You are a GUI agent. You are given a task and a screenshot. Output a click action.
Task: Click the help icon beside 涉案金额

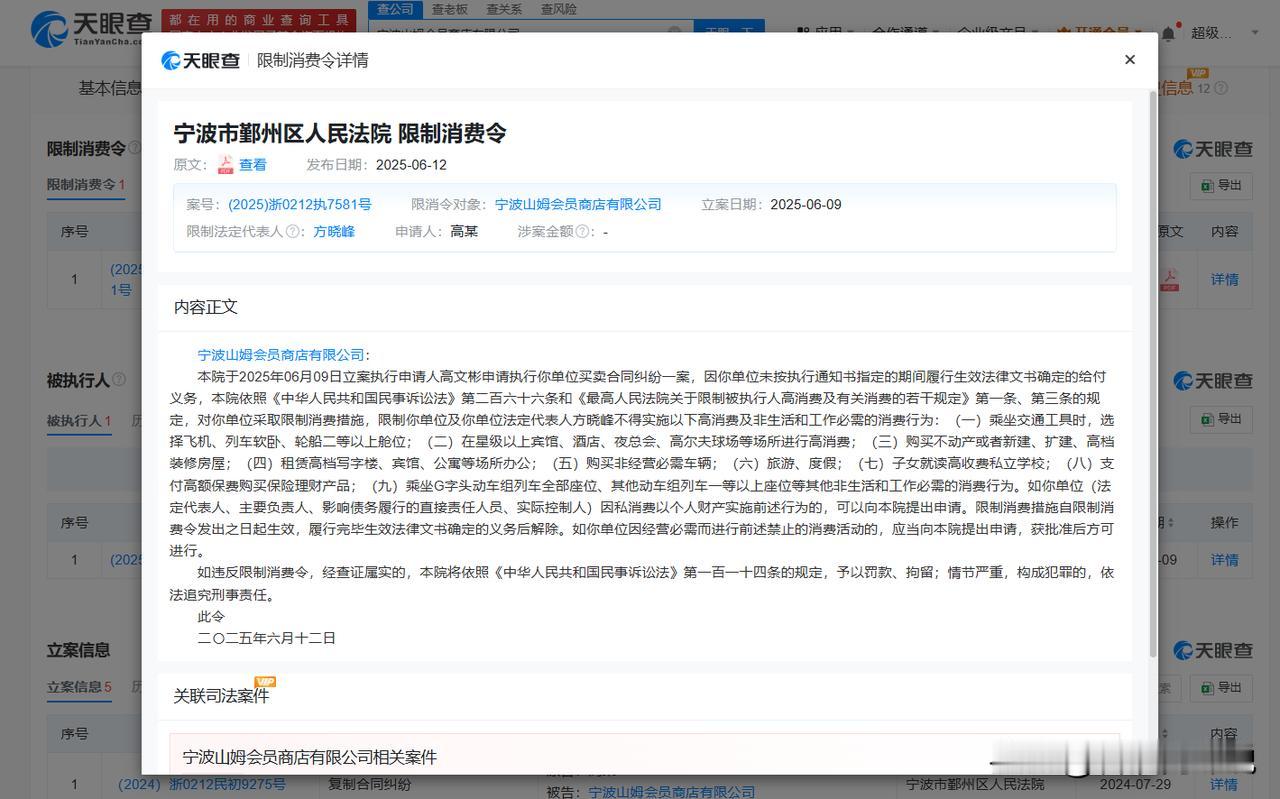582,231
